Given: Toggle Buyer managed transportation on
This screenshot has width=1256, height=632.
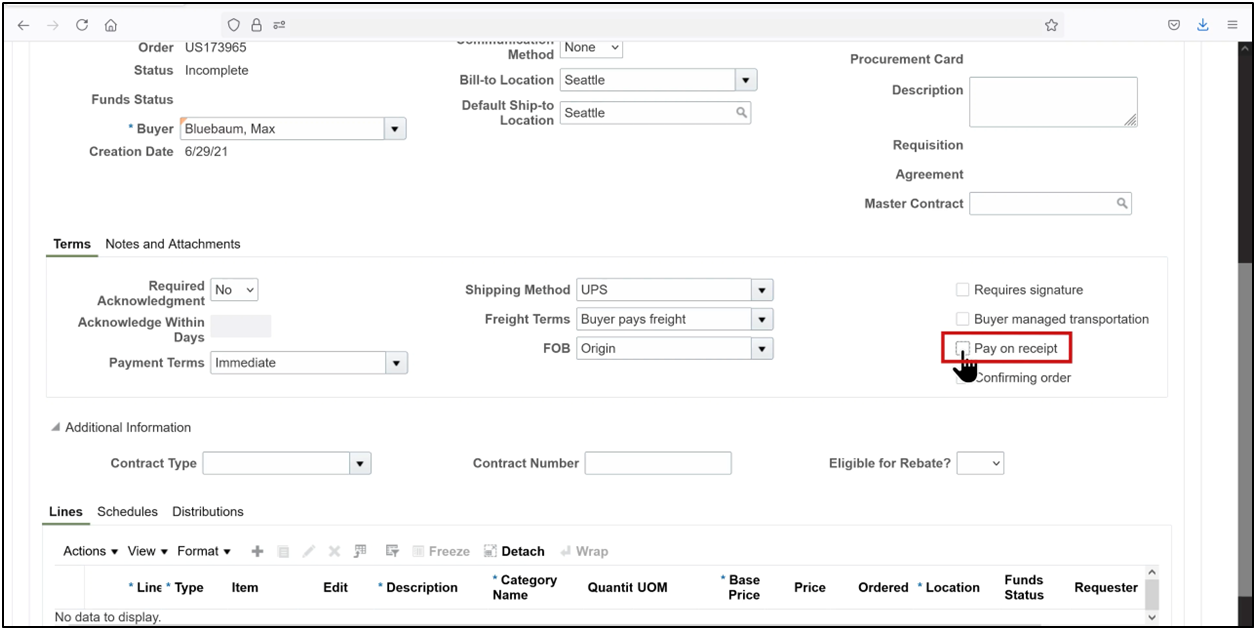Looking at the screenshot, I should pos(962,319).
